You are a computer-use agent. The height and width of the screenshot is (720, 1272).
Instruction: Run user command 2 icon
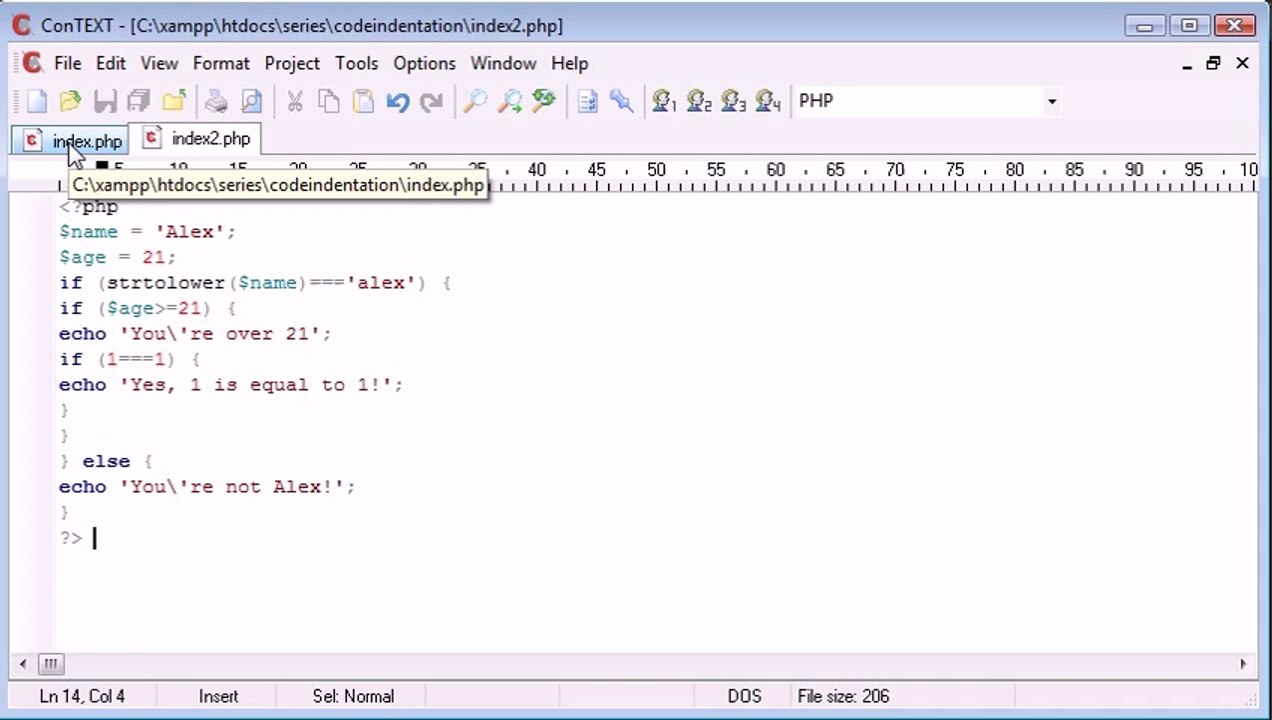(699, 101)
